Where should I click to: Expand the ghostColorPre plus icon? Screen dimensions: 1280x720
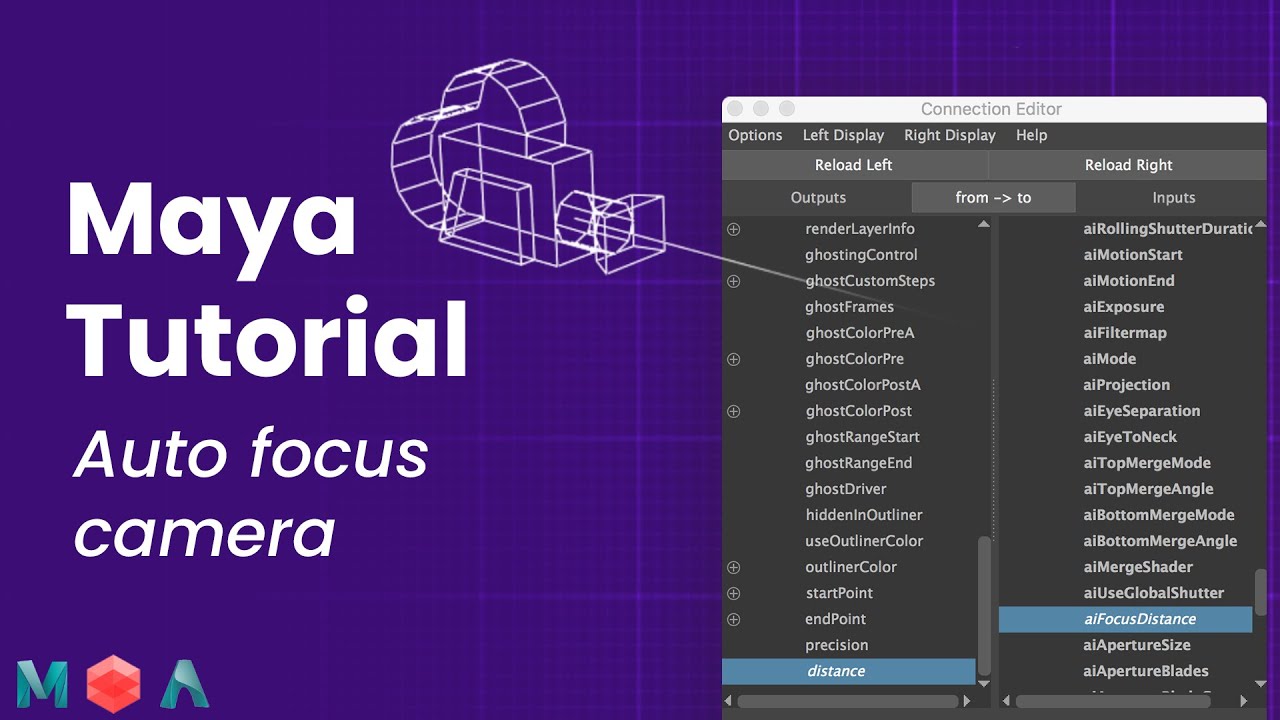(733, 359)
